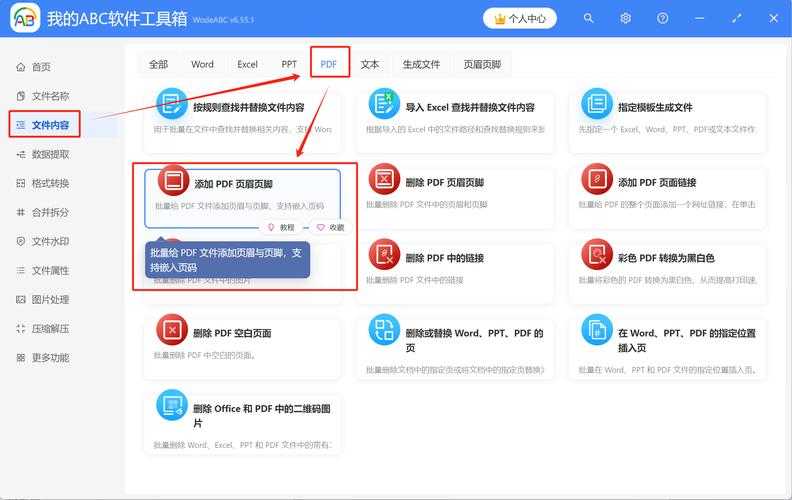The width and height of the screenshot is (792, 500).
Task: Switch to the Word tab
Action: click(x=202, y=64)
